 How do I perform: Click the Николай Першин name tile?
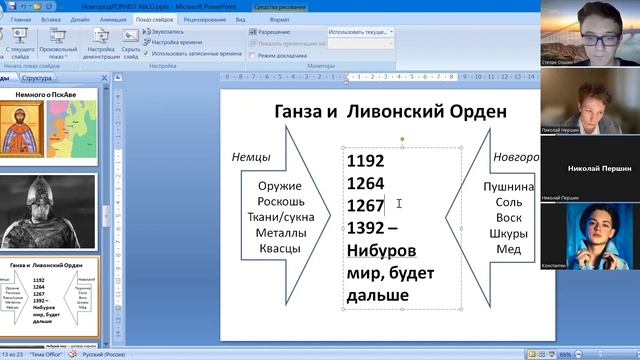[x=590, y=168]
